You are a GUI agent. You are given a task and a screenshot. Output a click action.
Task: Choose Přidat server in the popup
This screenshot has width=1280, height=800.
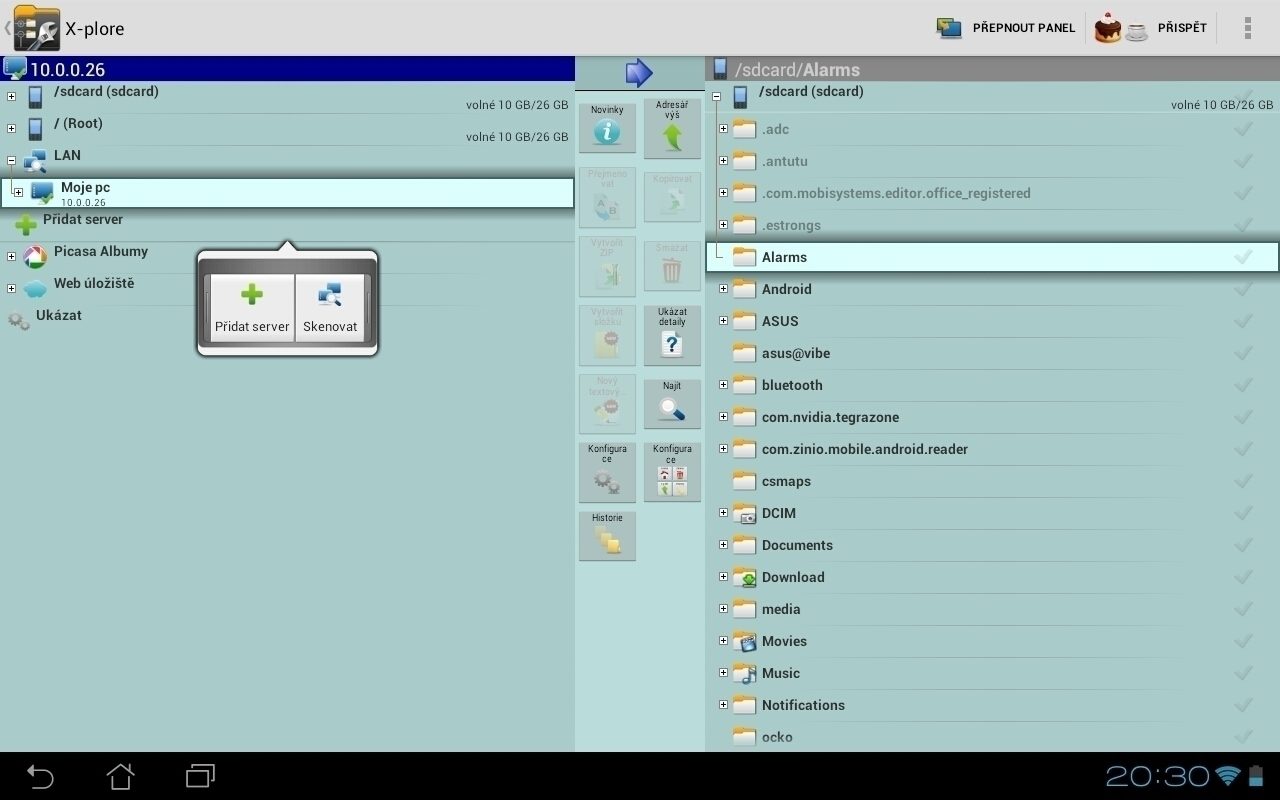click(x=252, y=308)
